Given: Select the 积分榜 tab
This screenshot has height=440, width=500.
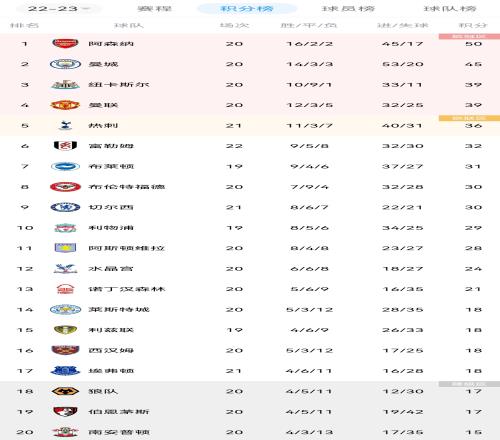Looking at the screenshot, I should 247,8.
